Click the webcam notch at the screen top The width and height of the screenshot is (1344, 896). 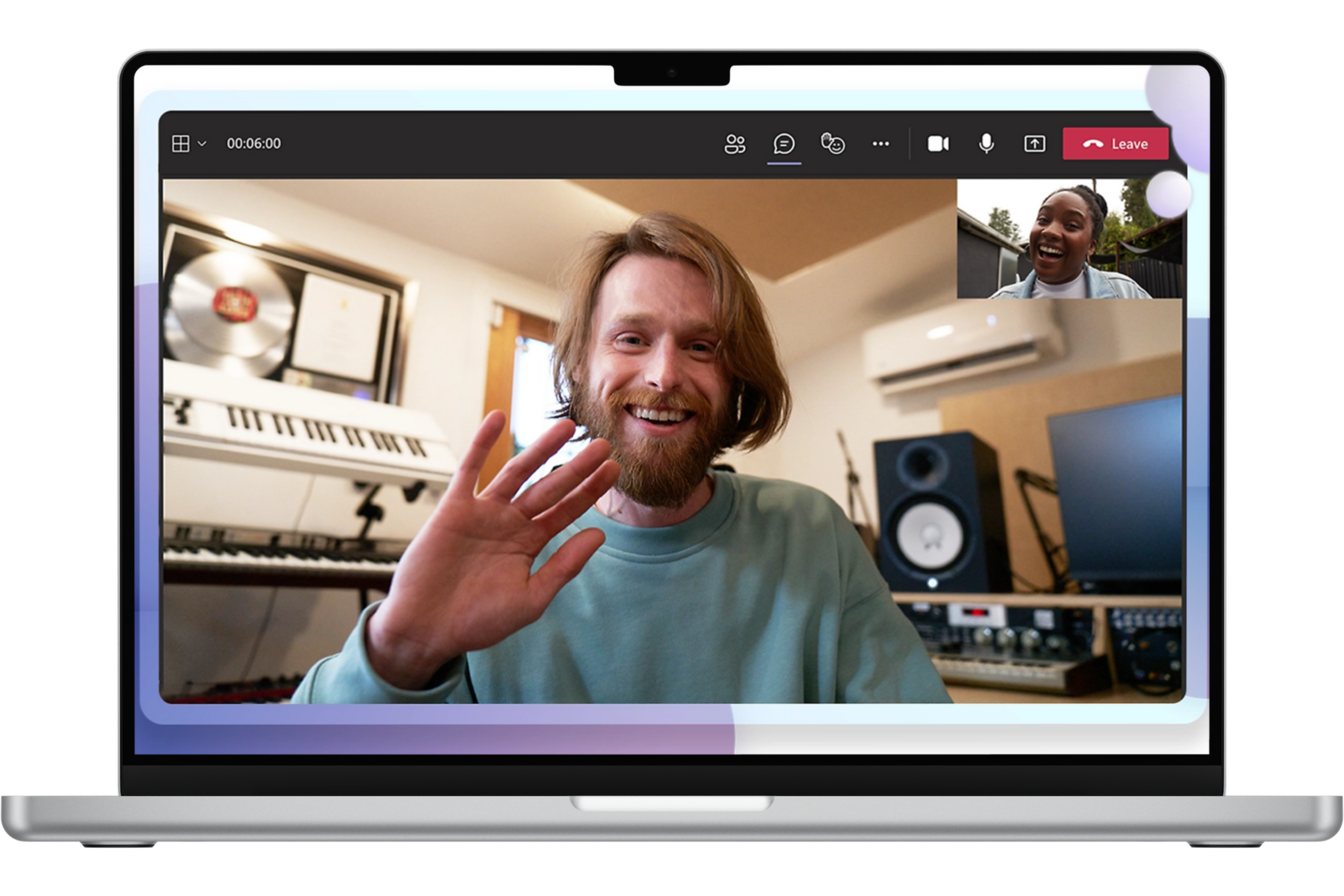pos(672,74)
